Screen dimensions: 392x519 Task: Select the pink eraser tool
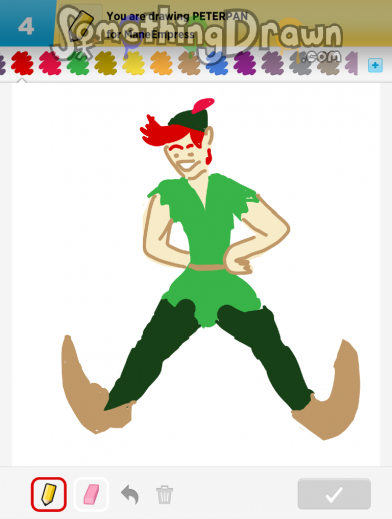tap(91, 494)
